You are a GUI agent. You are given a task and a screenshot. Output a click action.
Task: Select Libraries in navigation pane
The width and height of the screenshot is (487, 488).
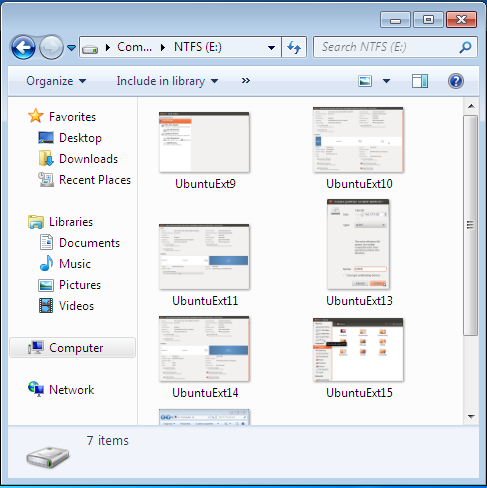71,222
